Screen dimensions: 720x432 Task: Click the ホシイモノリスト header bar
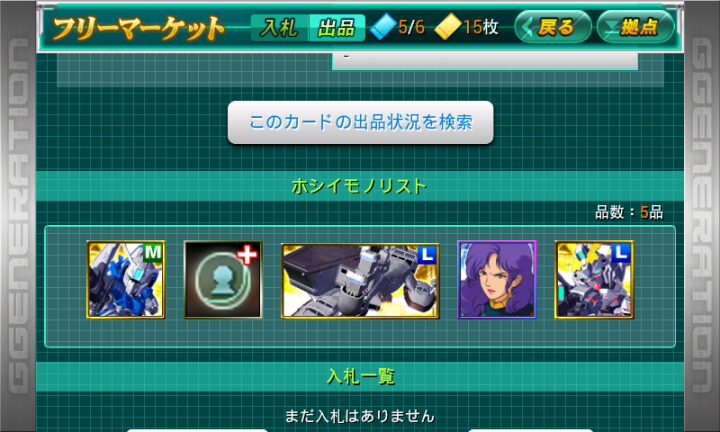pos(360,186)
